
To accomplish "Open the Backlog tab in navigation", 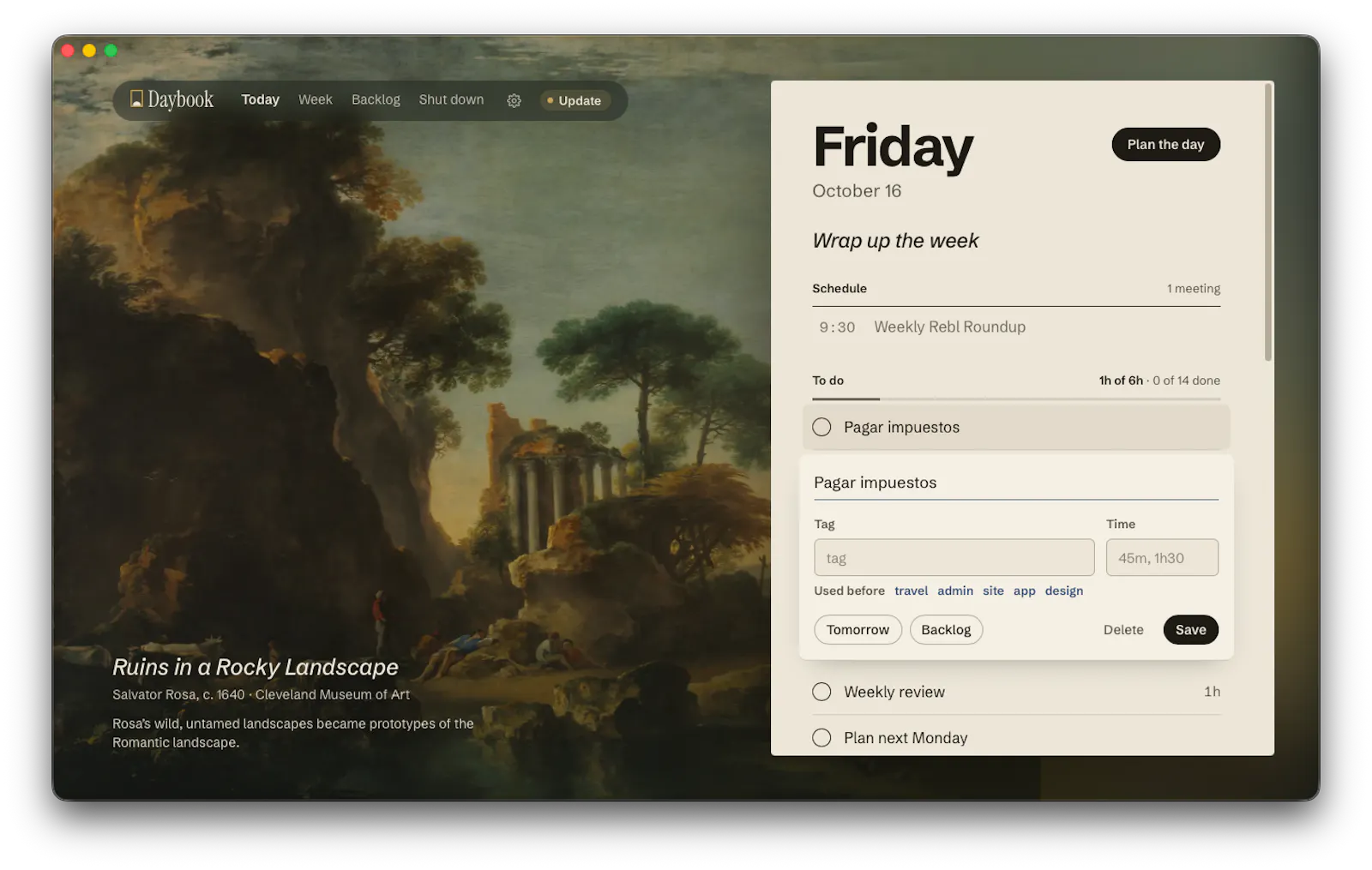I will (376, 99).
